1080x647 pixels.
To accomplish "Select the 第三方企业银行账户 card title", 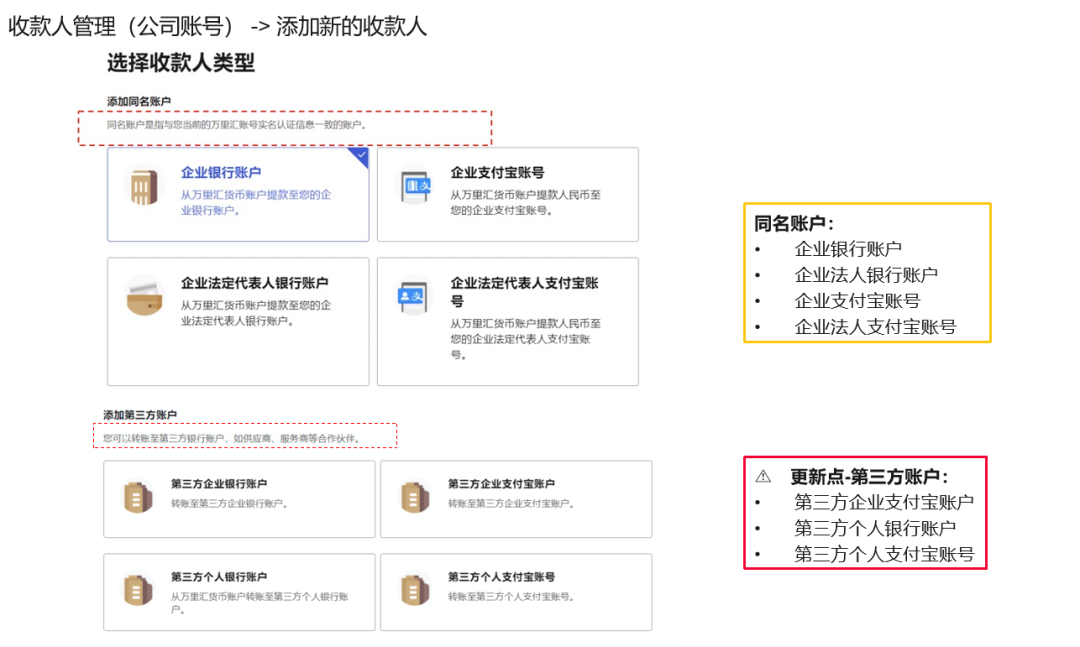I will tap(219, 484).
